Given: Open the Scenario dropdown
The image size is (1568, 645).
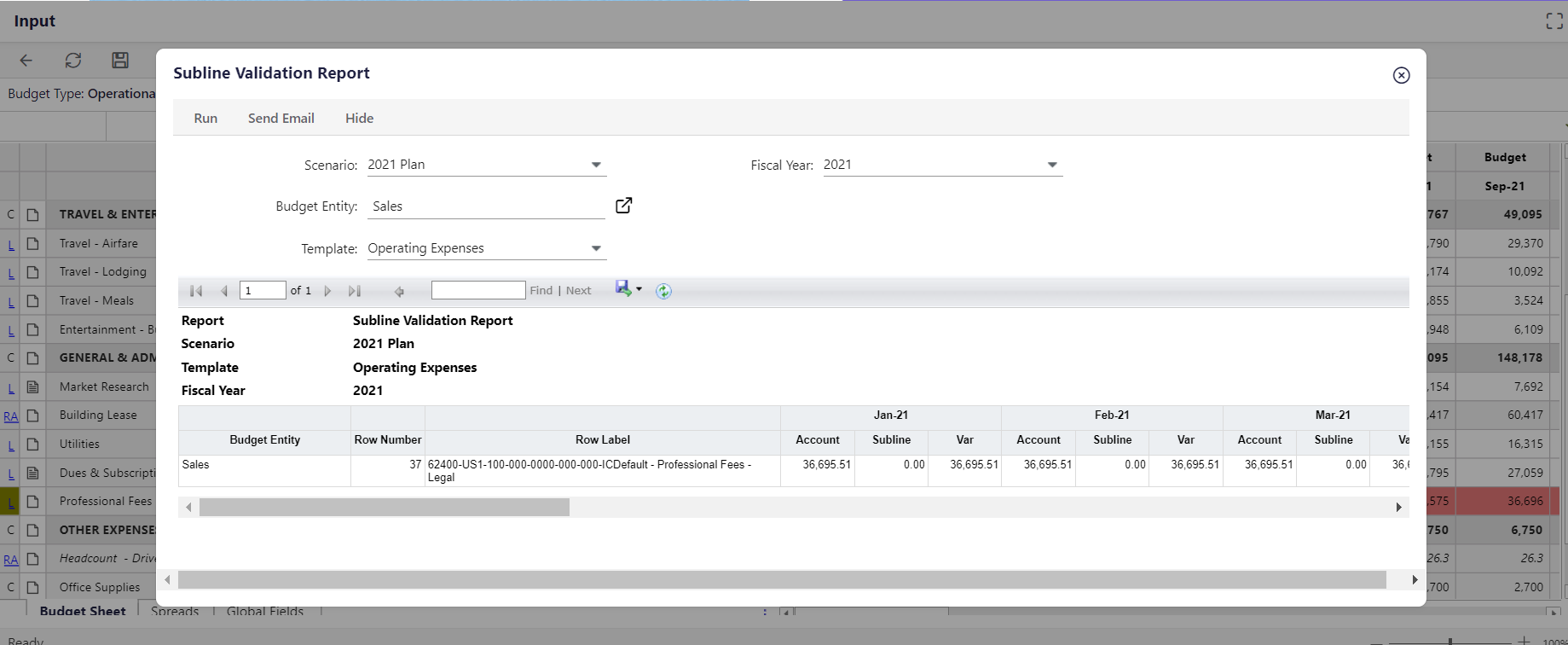Looking at the screenshot, I should (x=596, y=165).
